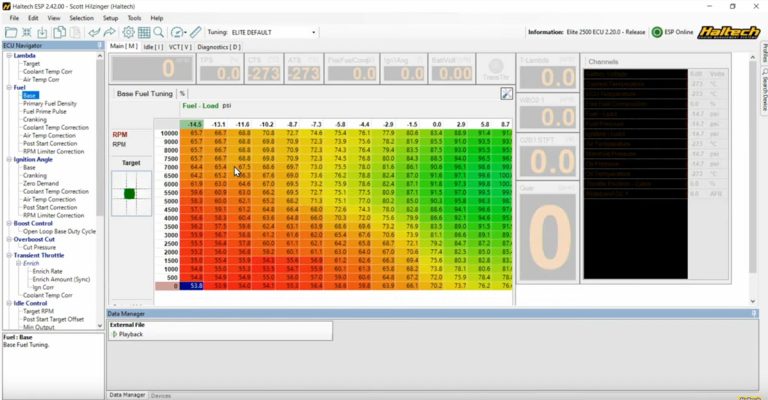
Task: Toggle the graph view icon above fuel table
Action: pyautogui.click(x=506, y=93)
